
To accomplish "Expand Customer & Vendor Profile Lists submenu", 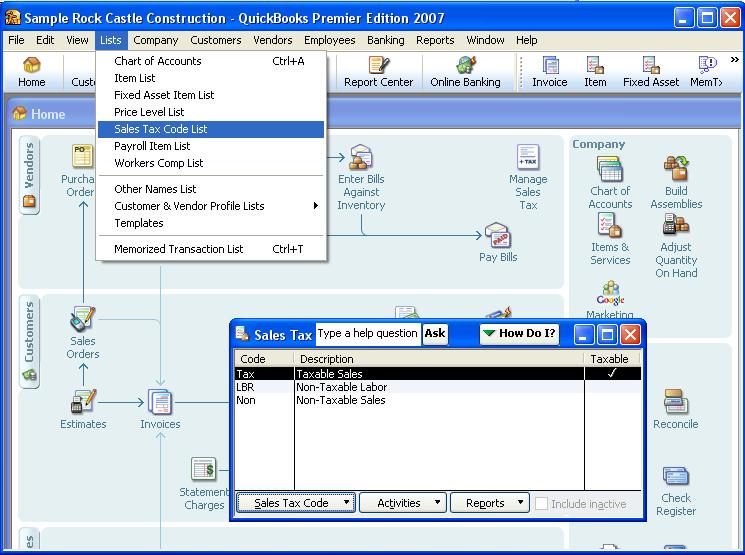I will coord(189,206).
